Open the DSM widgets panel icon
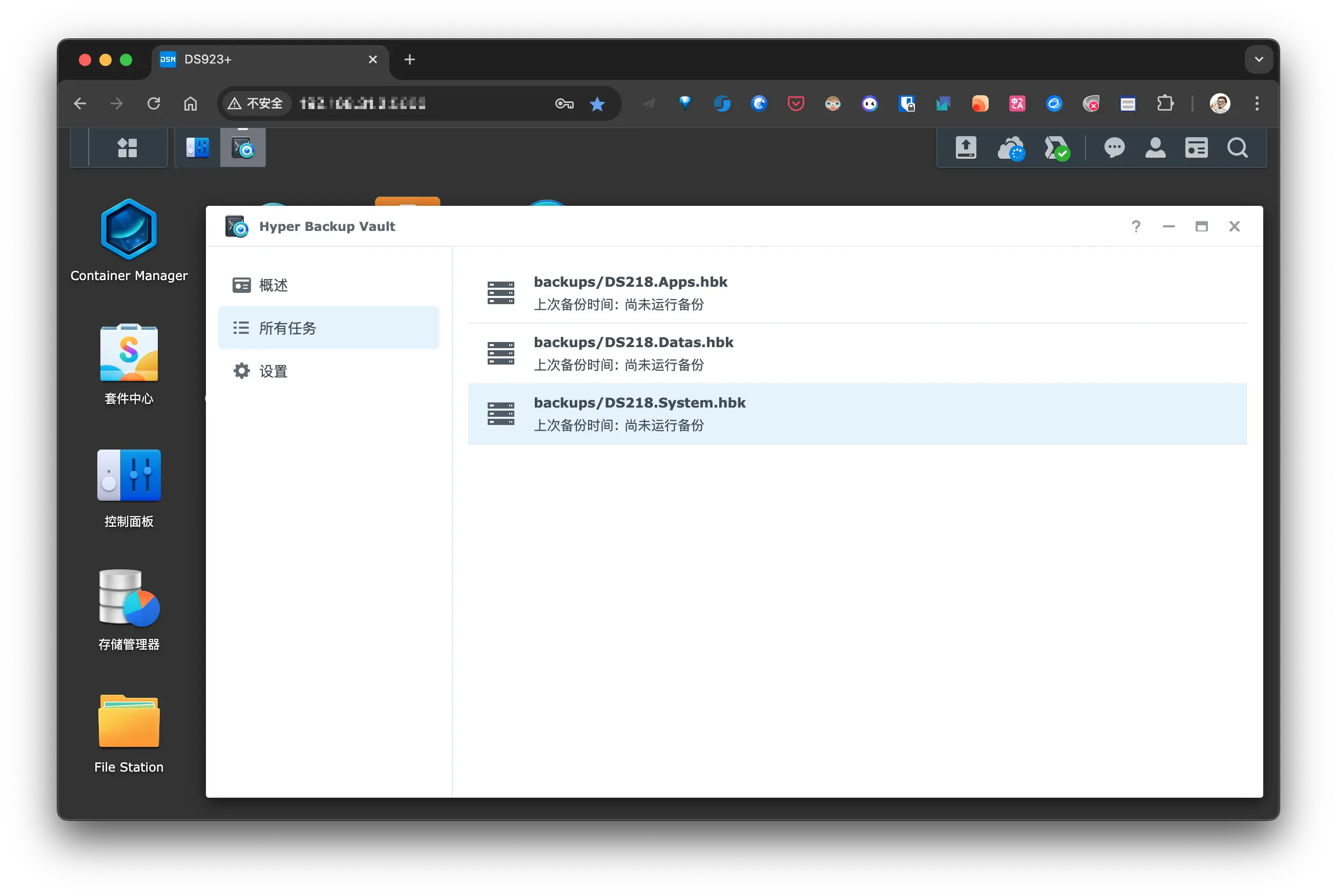 (1196, 148)
